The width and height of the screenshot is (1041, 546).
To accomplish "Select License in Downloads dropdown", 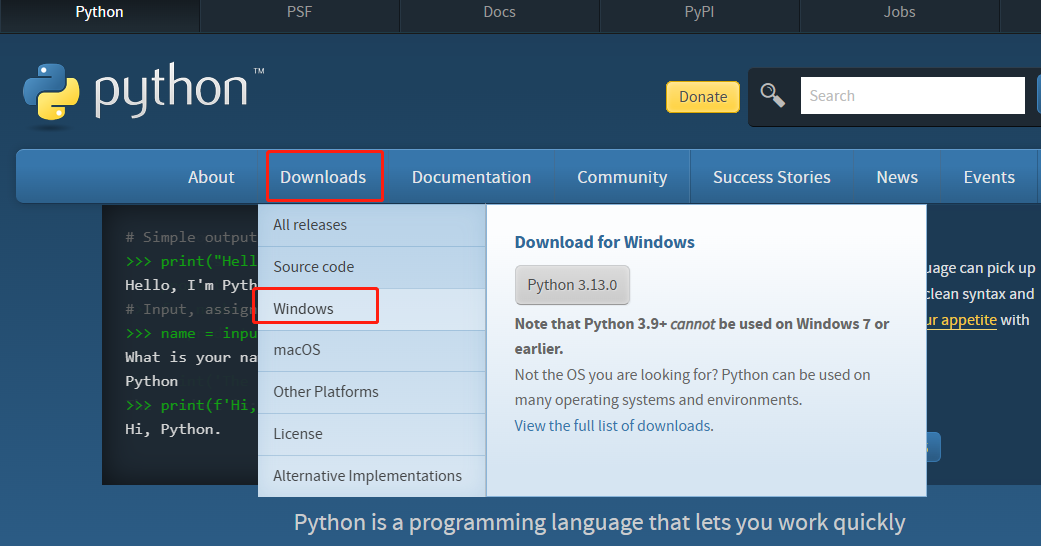I will 372,434.
